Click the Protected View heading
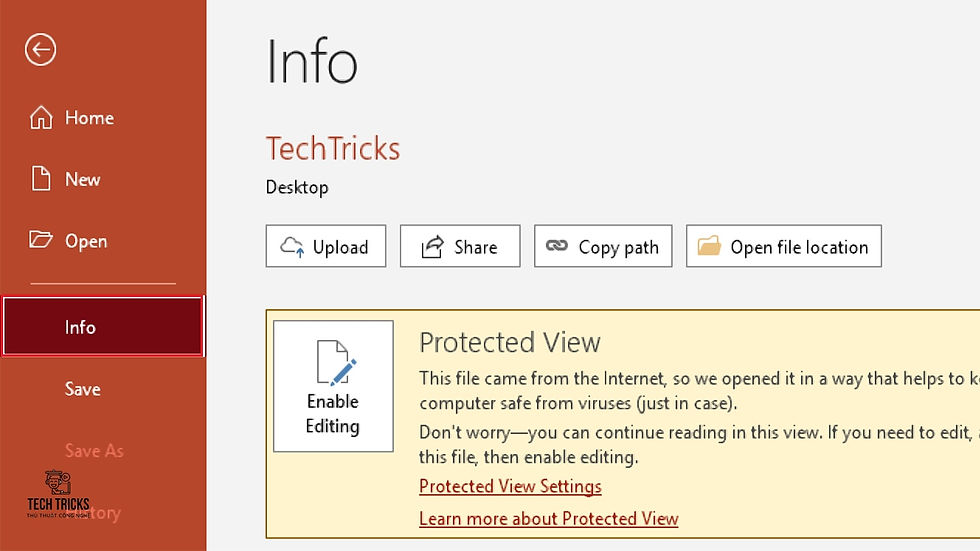 click(x=510, y=342)
